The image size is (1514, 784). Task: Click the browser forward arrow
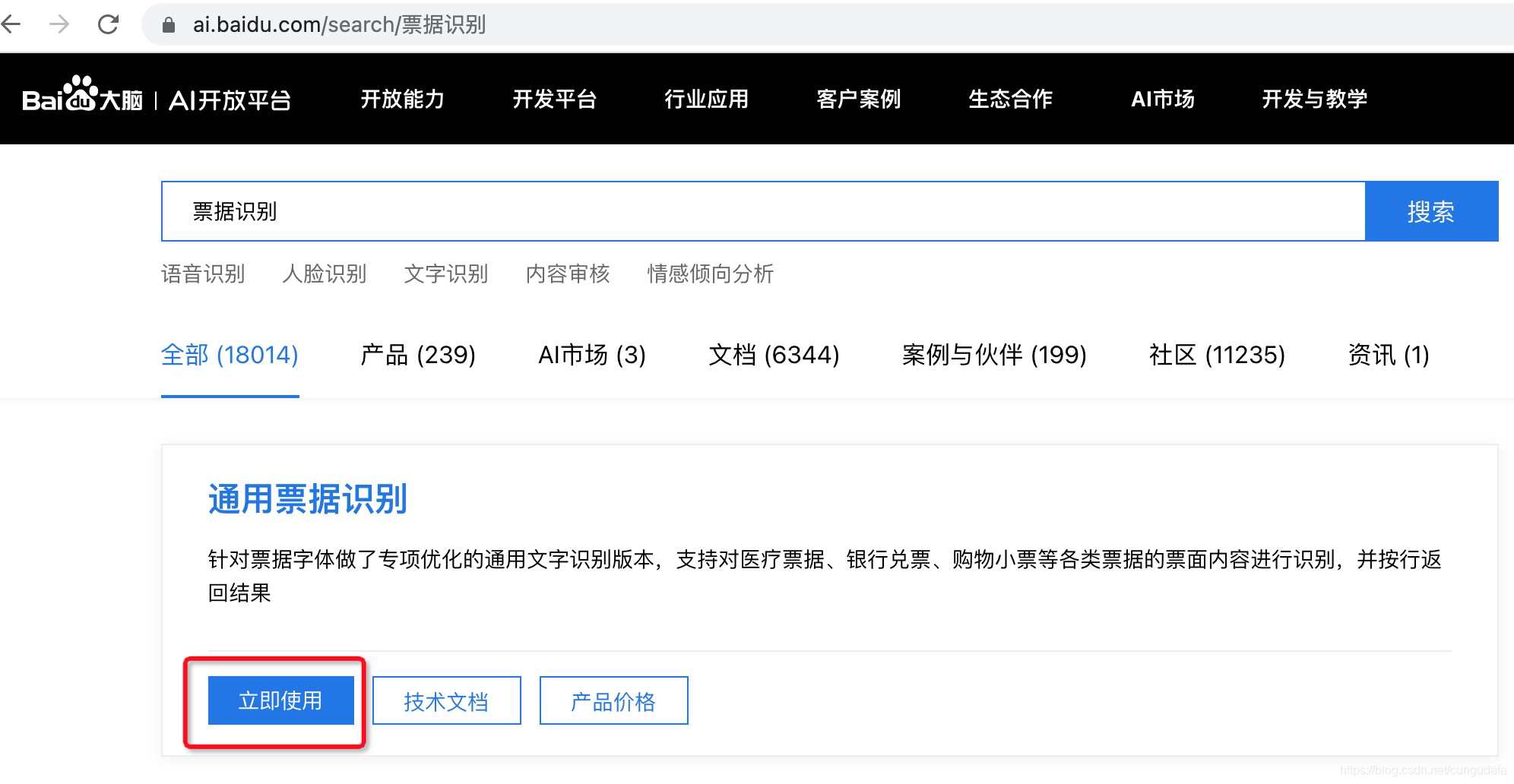(x=59, y=25)
